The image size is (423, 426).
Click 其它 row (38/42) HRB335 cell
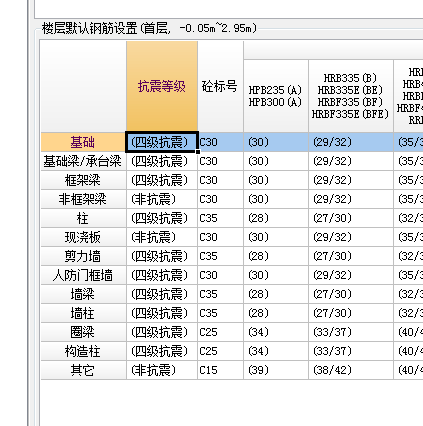[x=351, y=370]
